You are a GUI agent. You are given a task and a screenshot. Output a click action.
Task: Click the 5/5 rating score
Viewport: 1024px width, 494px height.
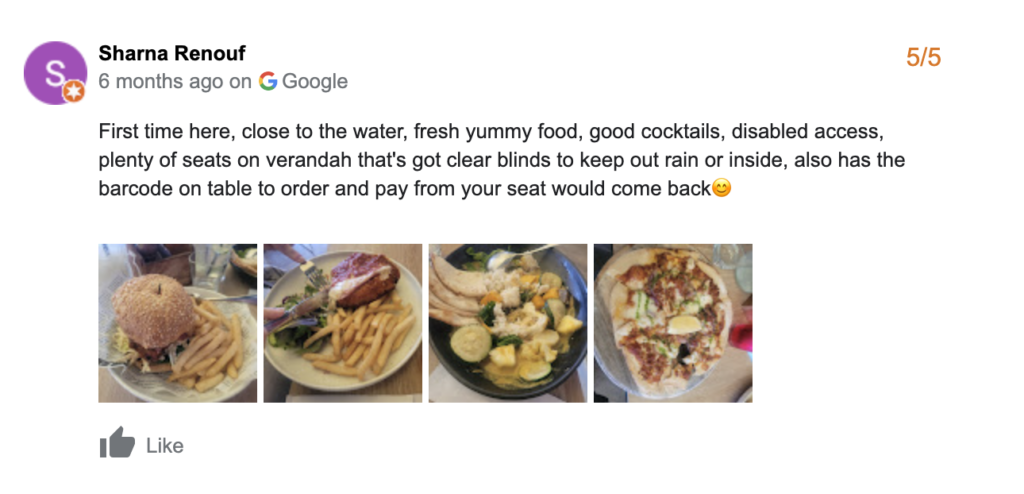[x=923, y=57]
